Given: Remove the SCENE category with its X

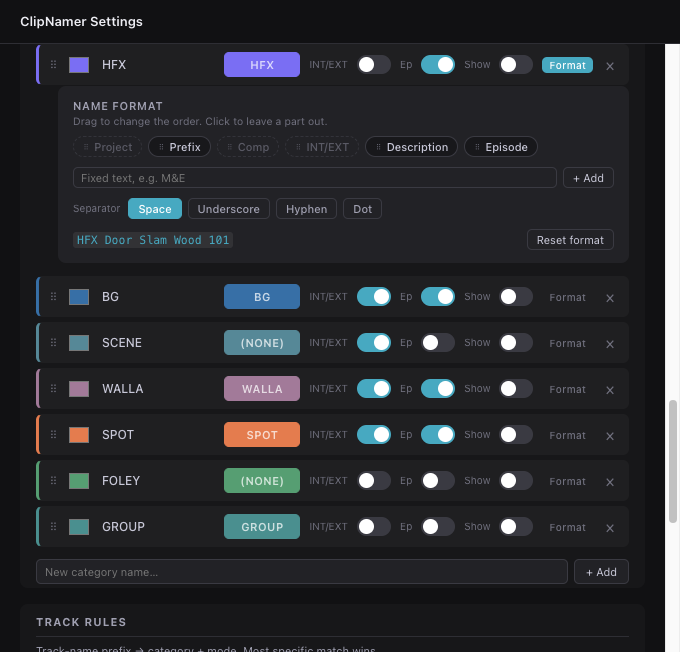Looking at the screenshot, I should coord(610,344).
